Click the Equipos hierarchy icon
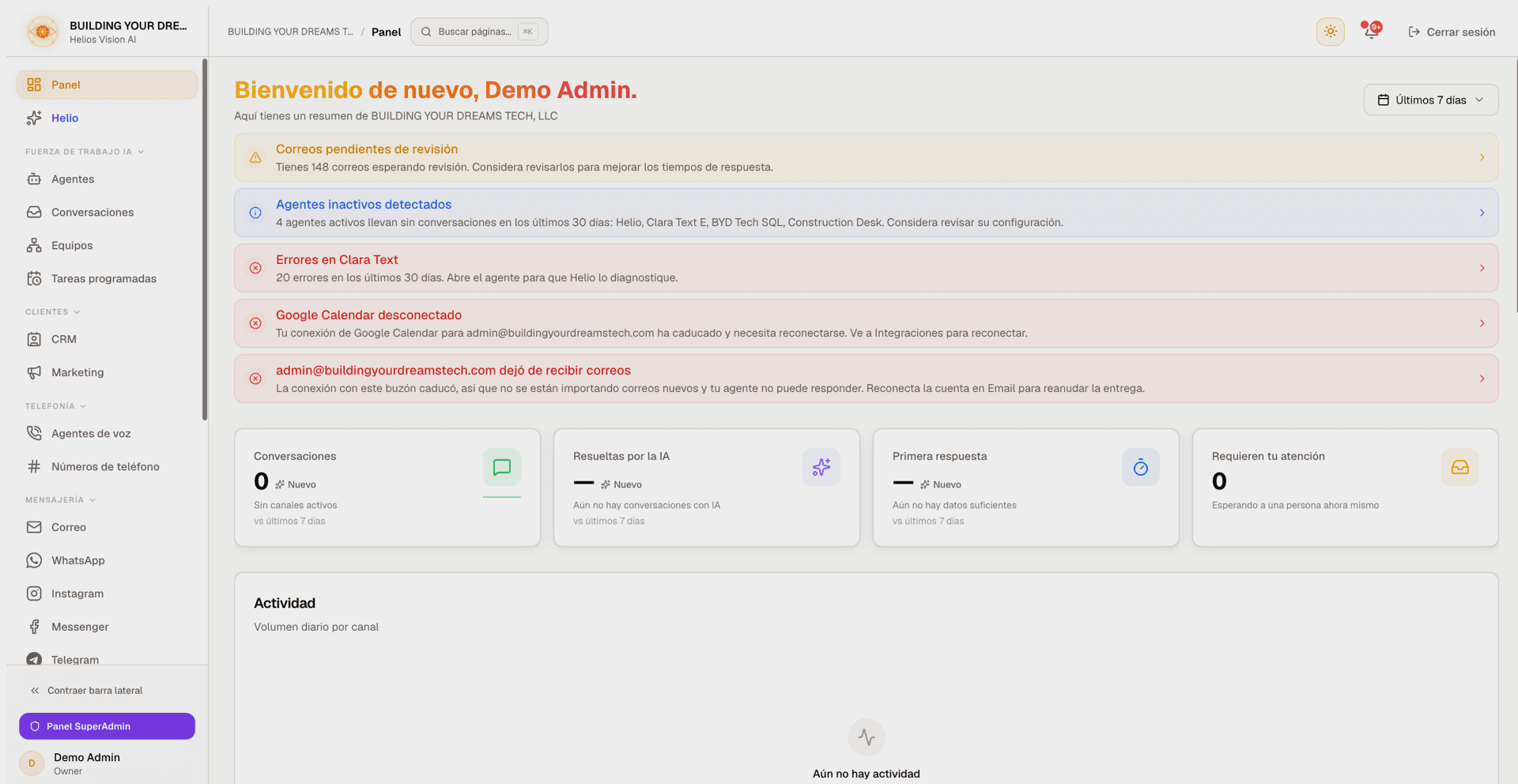Screen dimensions: 1518x784 34,246
